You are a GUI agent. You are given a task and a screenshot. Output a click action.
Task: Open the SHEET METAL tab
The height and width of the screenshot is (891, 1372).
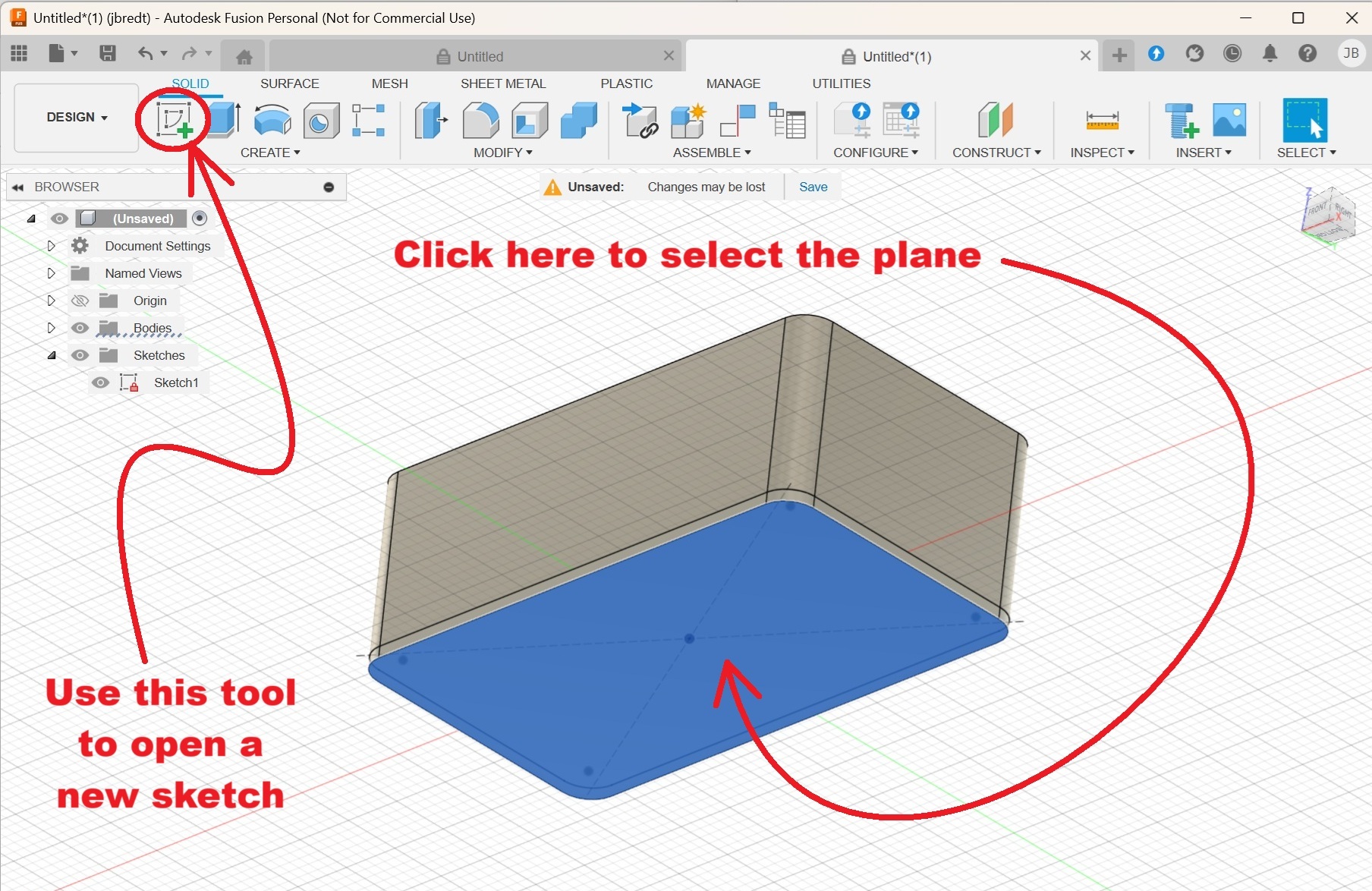[502, 83]
